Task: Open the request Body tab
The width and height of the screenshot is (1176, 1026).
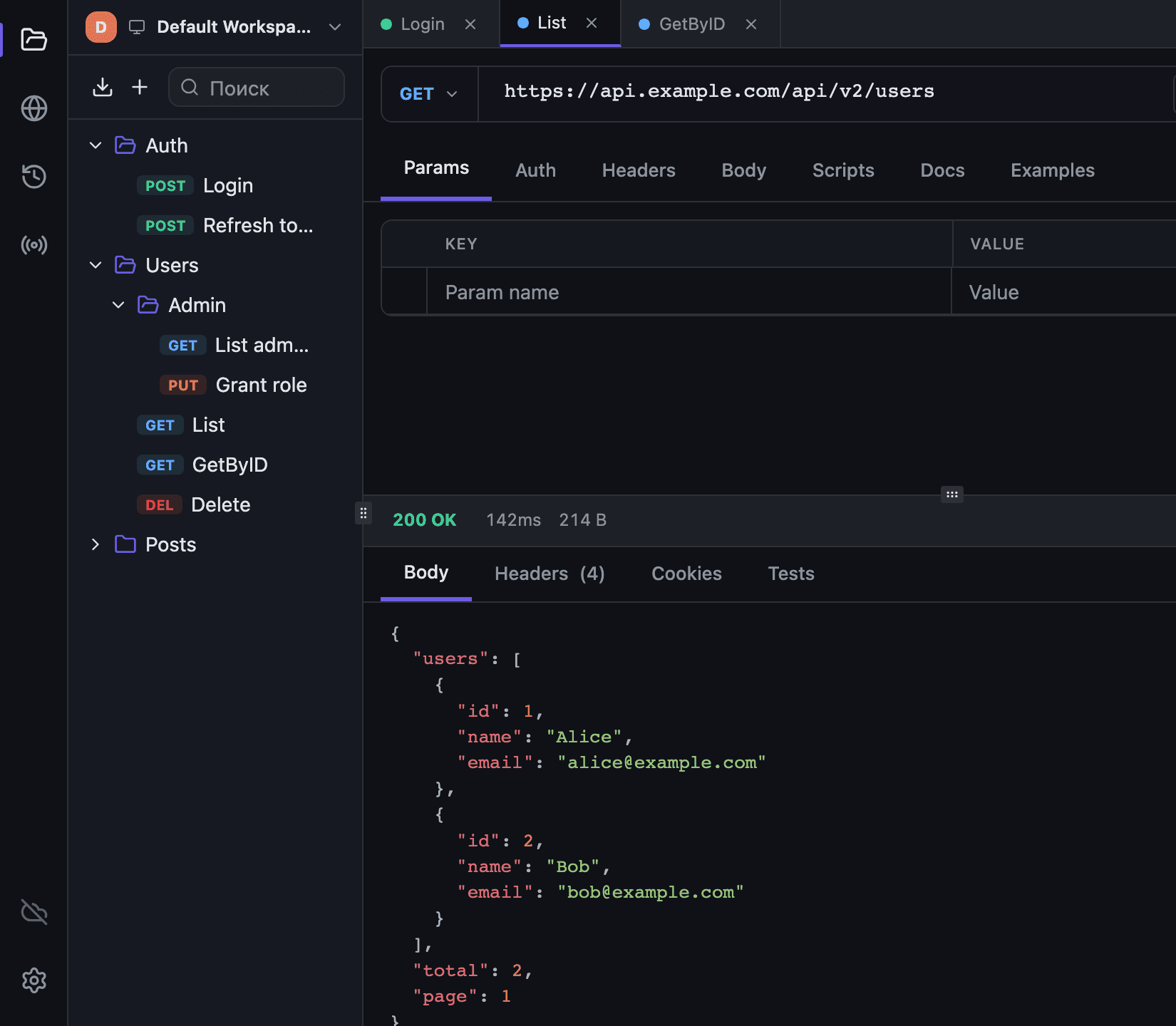Action: point(743,170)
